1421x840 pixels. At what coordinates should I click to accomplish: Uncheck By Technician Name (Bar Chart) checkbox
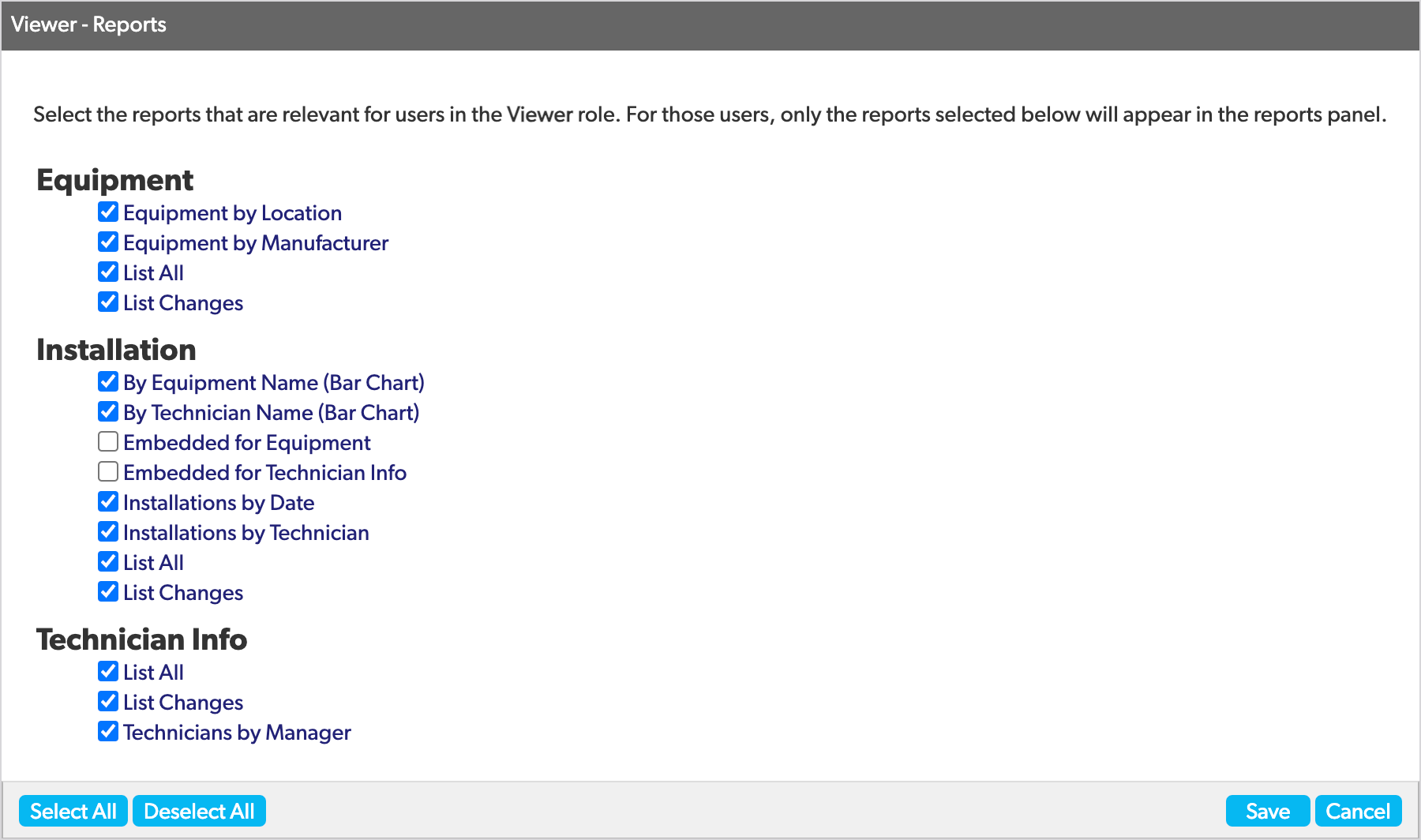click(108, 412)
